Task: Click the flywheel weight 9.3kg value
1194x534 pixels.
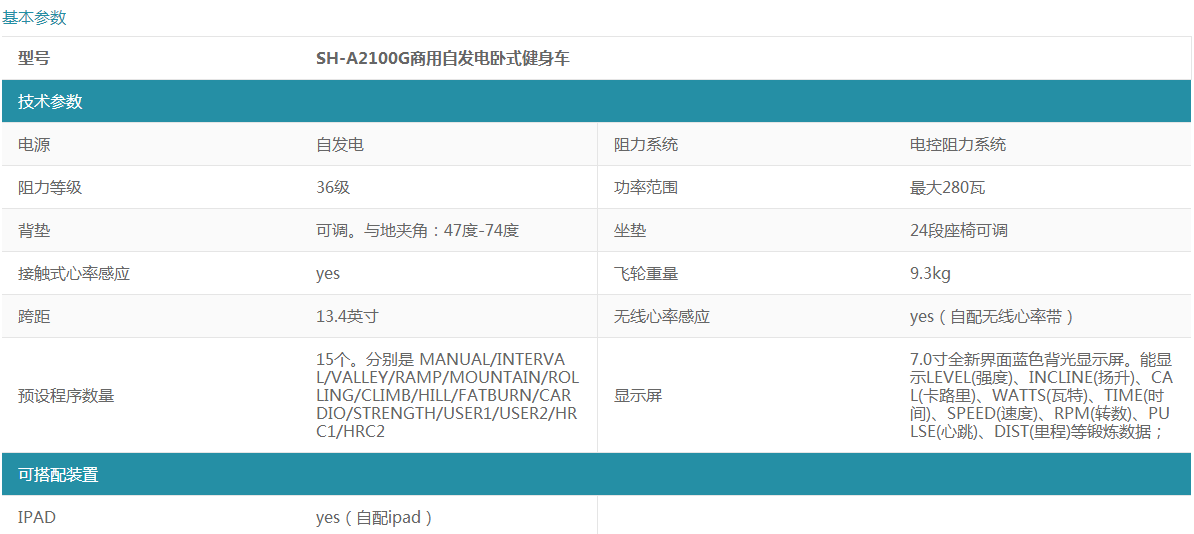Action: (930, 274)
